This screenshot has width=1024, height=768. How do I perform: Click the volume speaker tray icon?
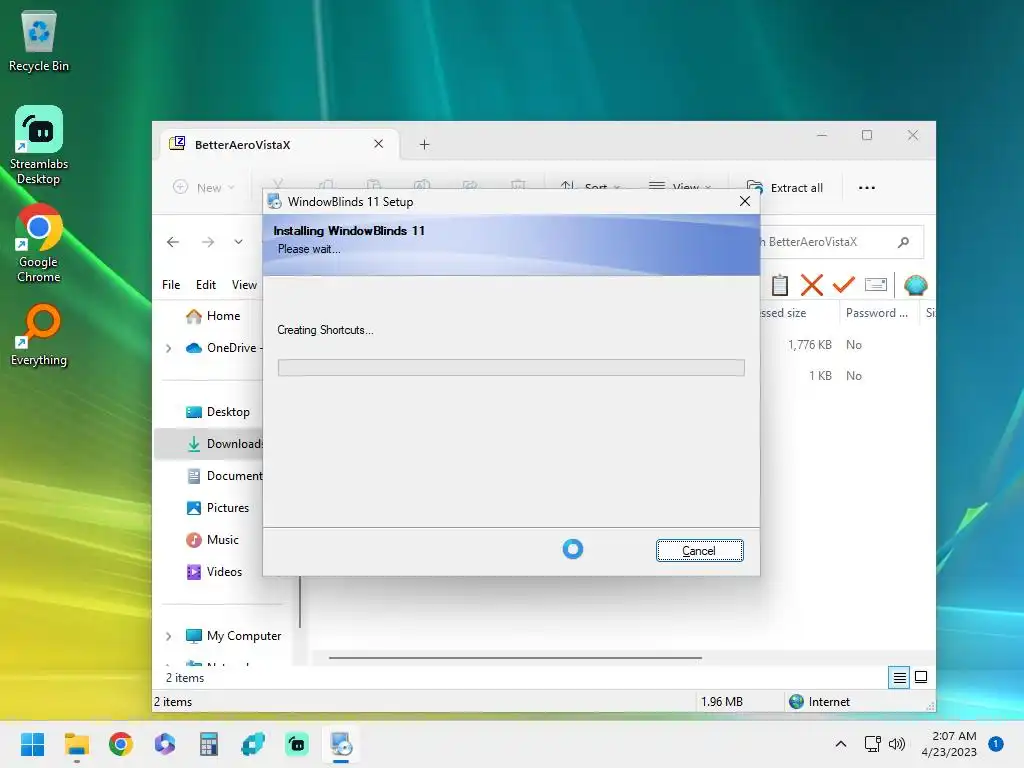pos(897,744)
